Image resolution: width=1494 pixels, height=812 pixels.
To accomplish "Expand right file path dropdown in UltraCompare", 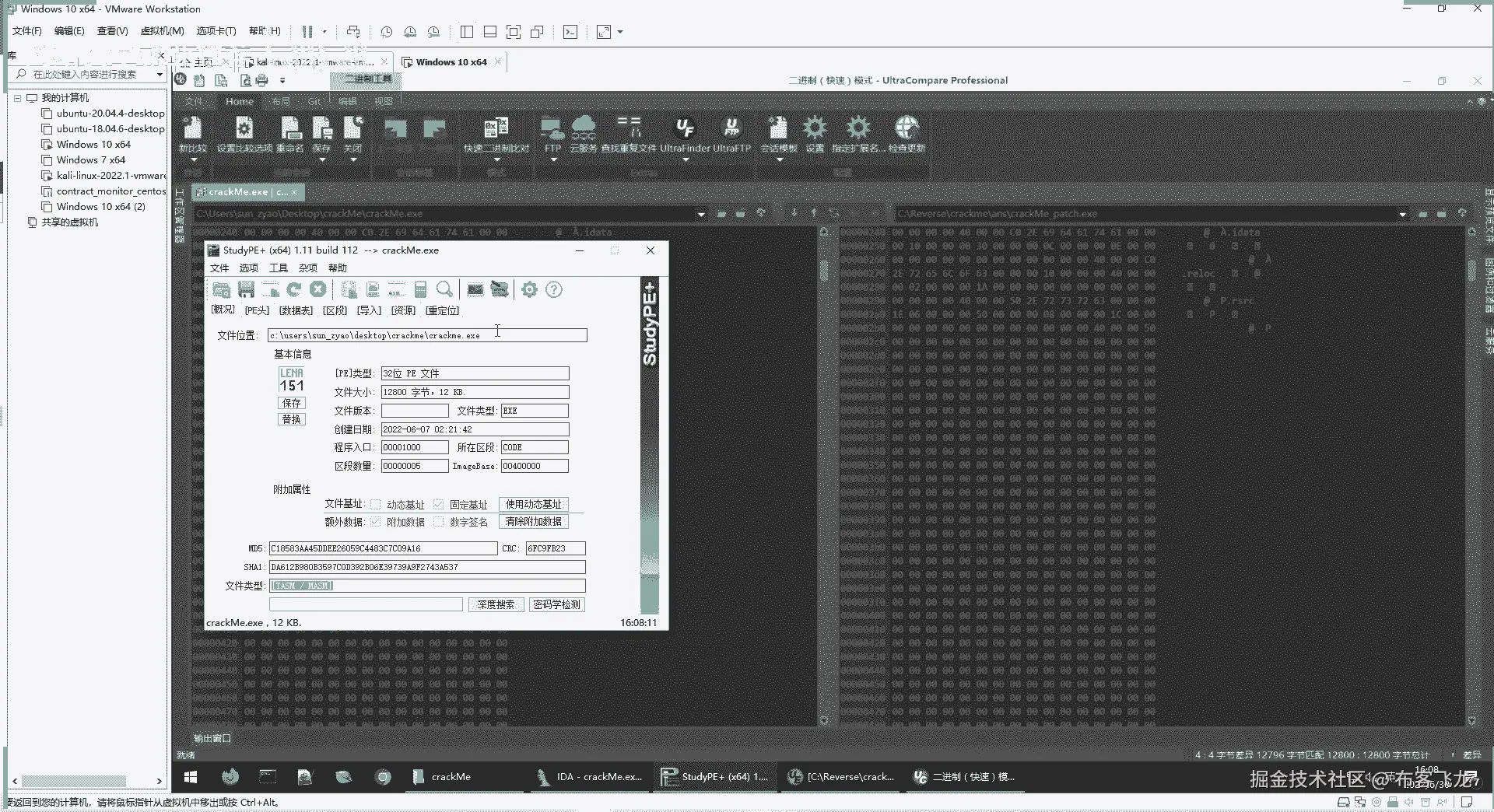I will (1402, 214).
